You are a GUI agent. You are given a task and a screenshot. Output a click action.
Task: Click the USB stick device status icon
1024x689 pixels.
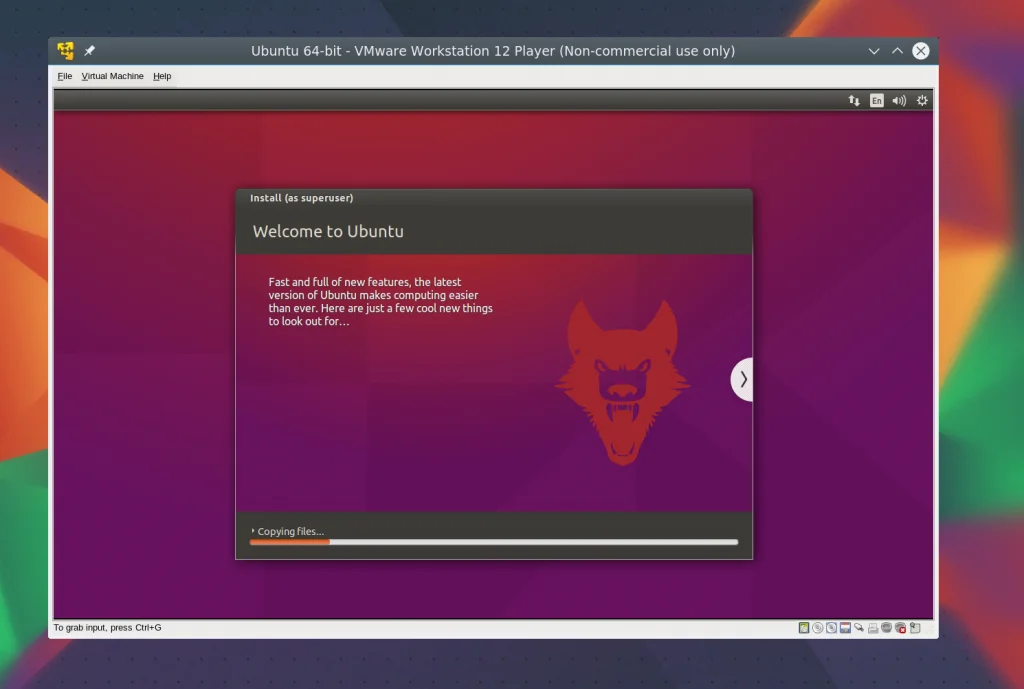(859, 628)
